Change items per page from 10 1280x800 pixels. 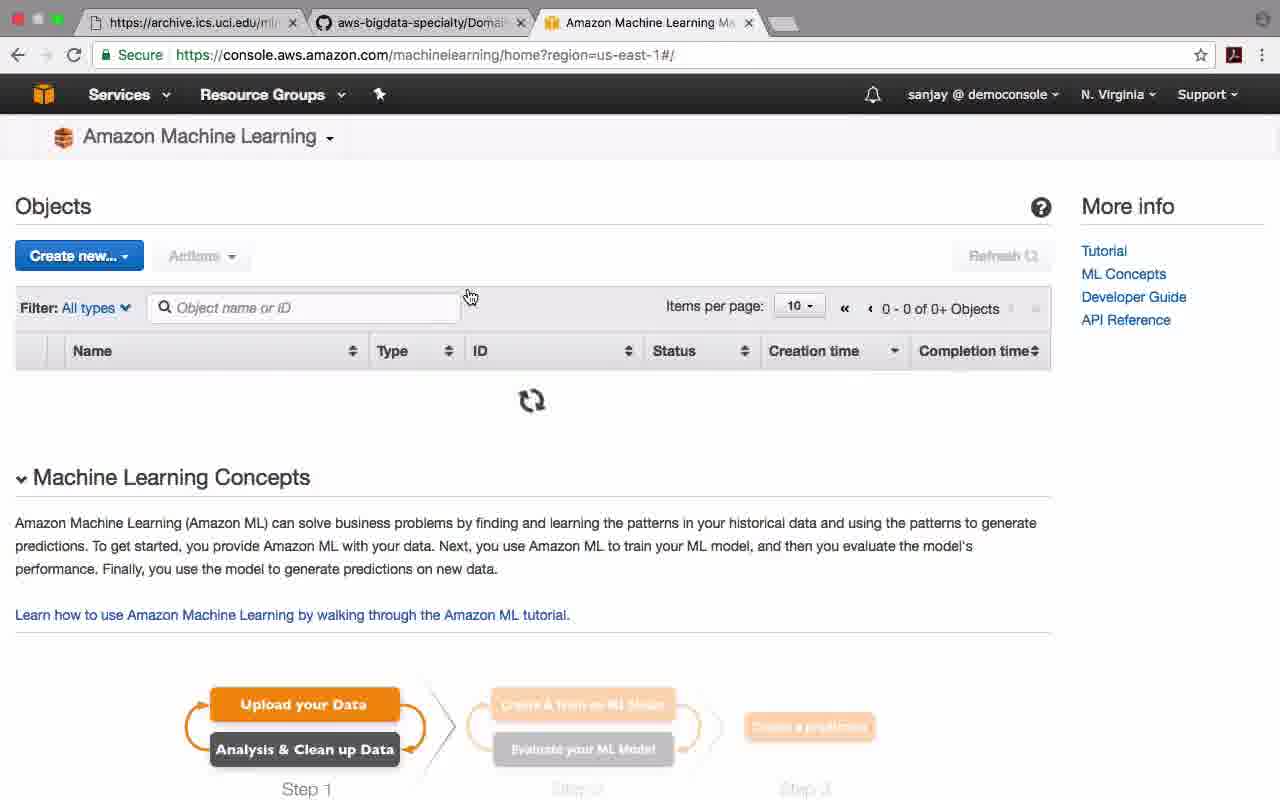tap(799, 306)
